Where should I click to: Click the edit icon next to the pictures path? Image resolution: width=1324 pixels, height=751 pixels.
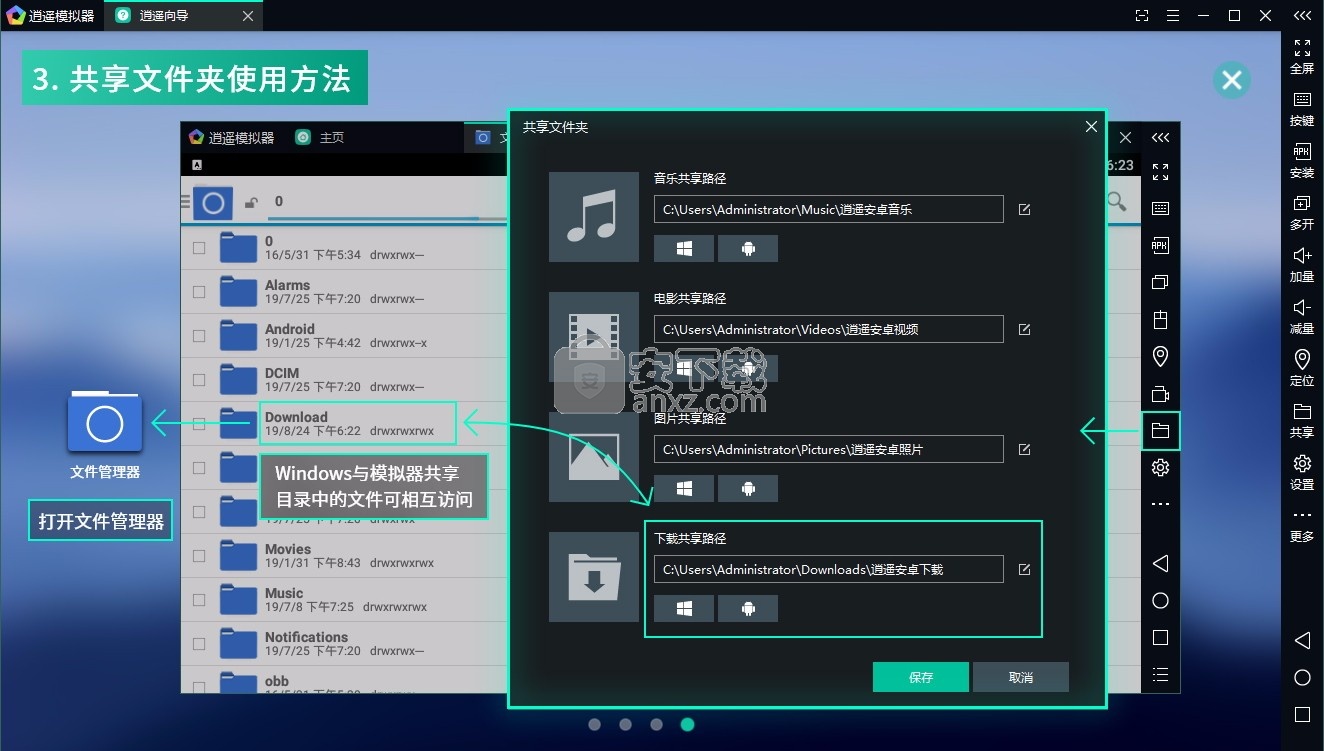1024,449
